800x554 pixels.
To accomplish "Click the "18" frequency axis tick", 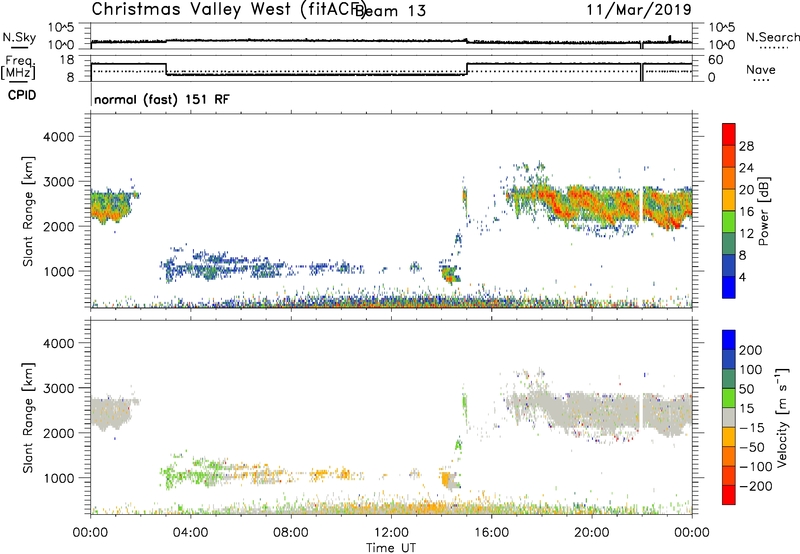I will tap(67, 60).
